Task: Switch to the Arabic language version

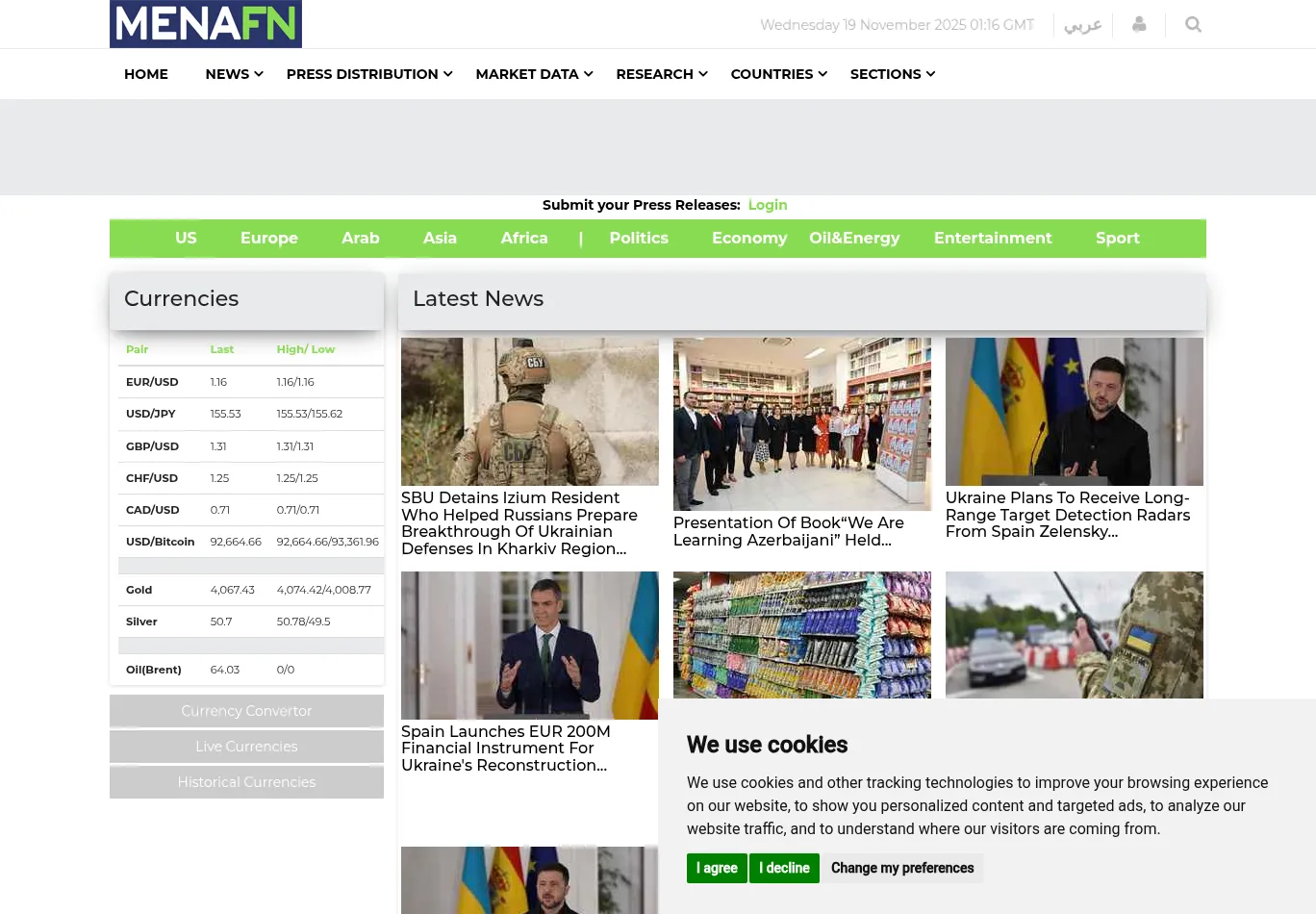Action: 1082,25
